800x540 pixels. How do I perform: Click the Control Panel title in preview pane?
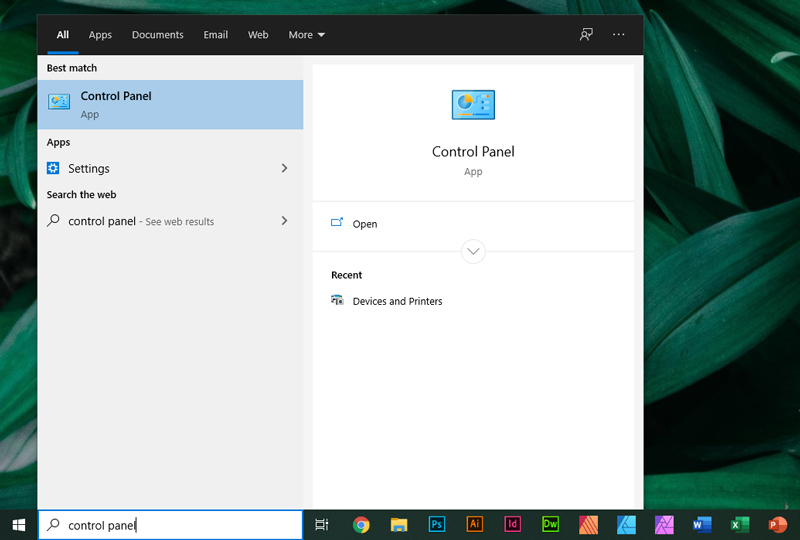tap(473, 152)
